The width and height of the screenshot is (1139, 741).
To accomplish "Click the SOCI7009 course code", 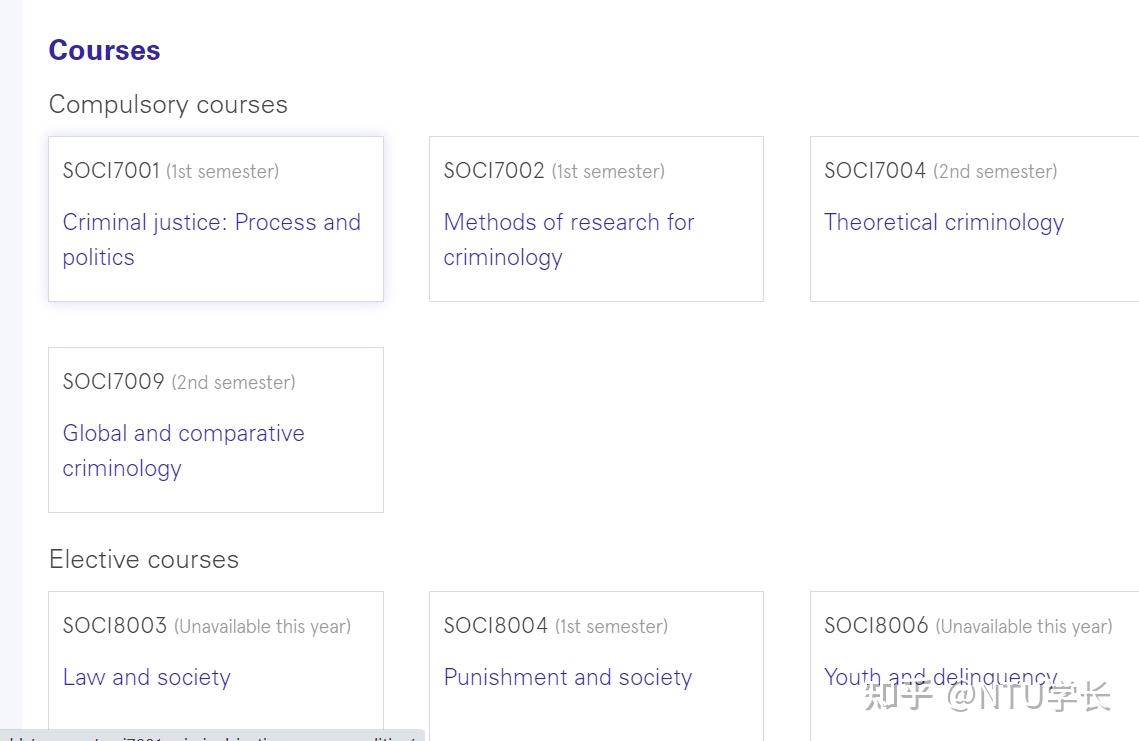I will [x=113, y=382].
